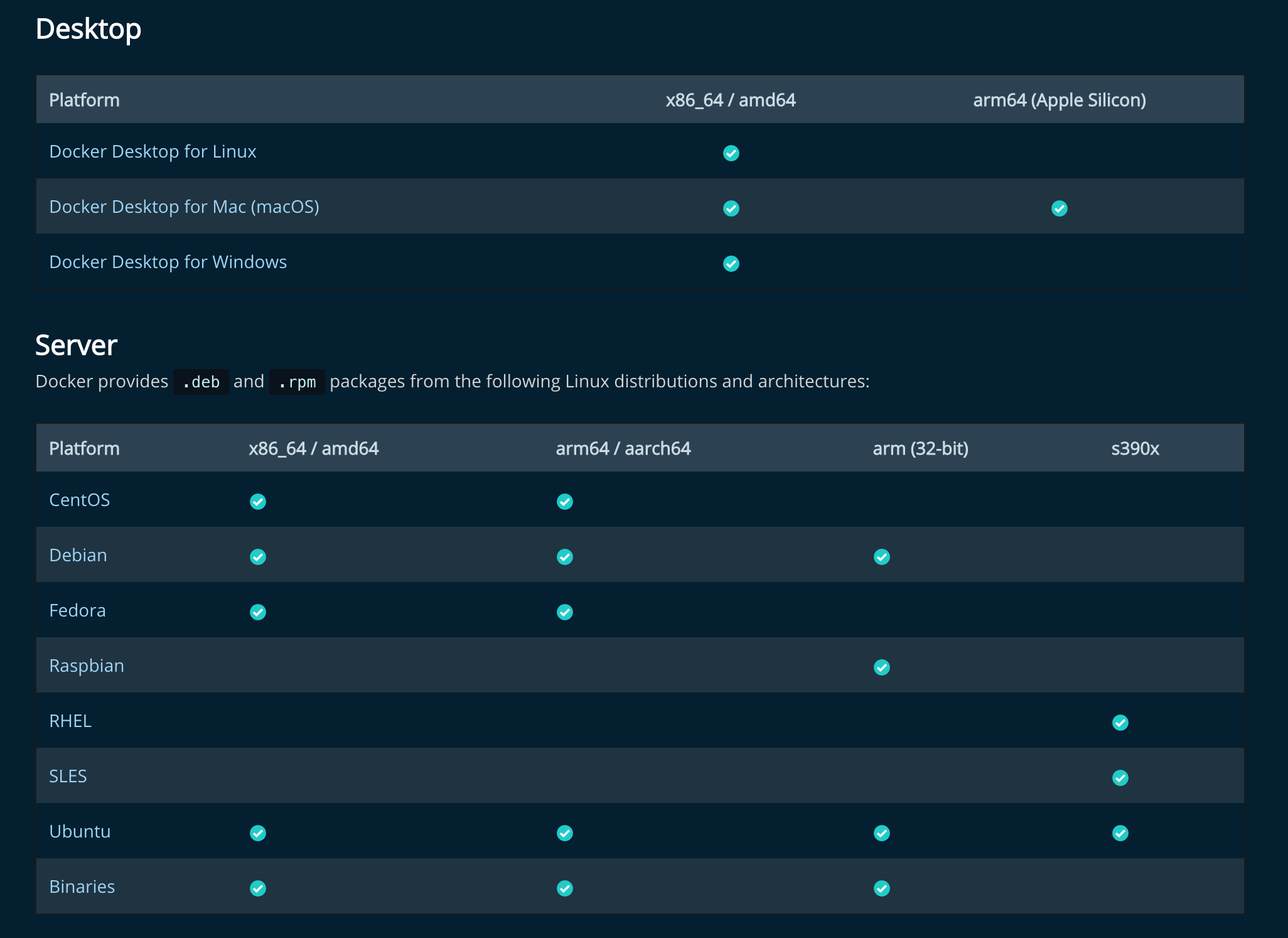Open the Fedora install page link
1288x938 pixels.
click(x=77, y=611)
